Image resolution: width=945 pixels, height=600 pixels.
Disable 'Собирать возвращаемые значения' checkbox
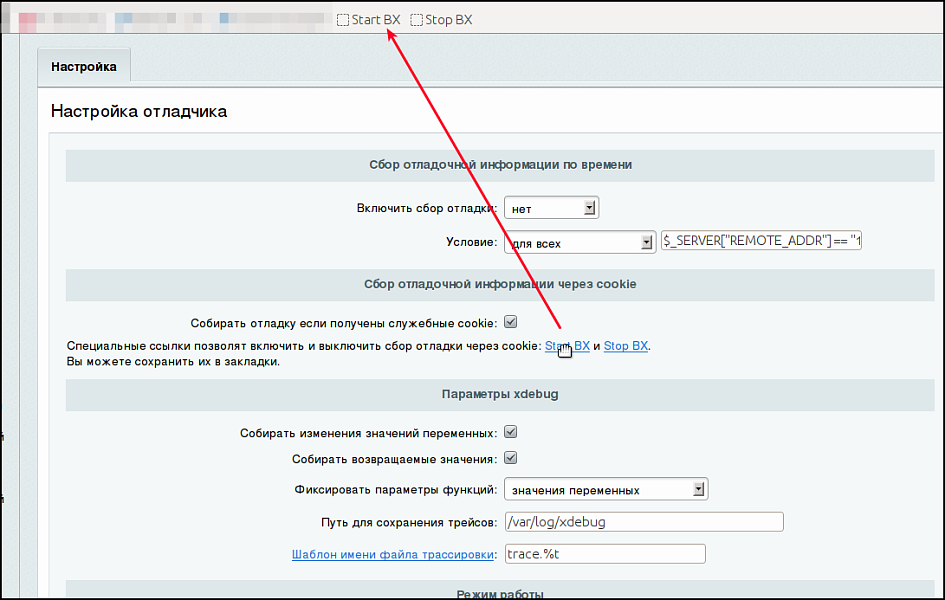(510, 458)
